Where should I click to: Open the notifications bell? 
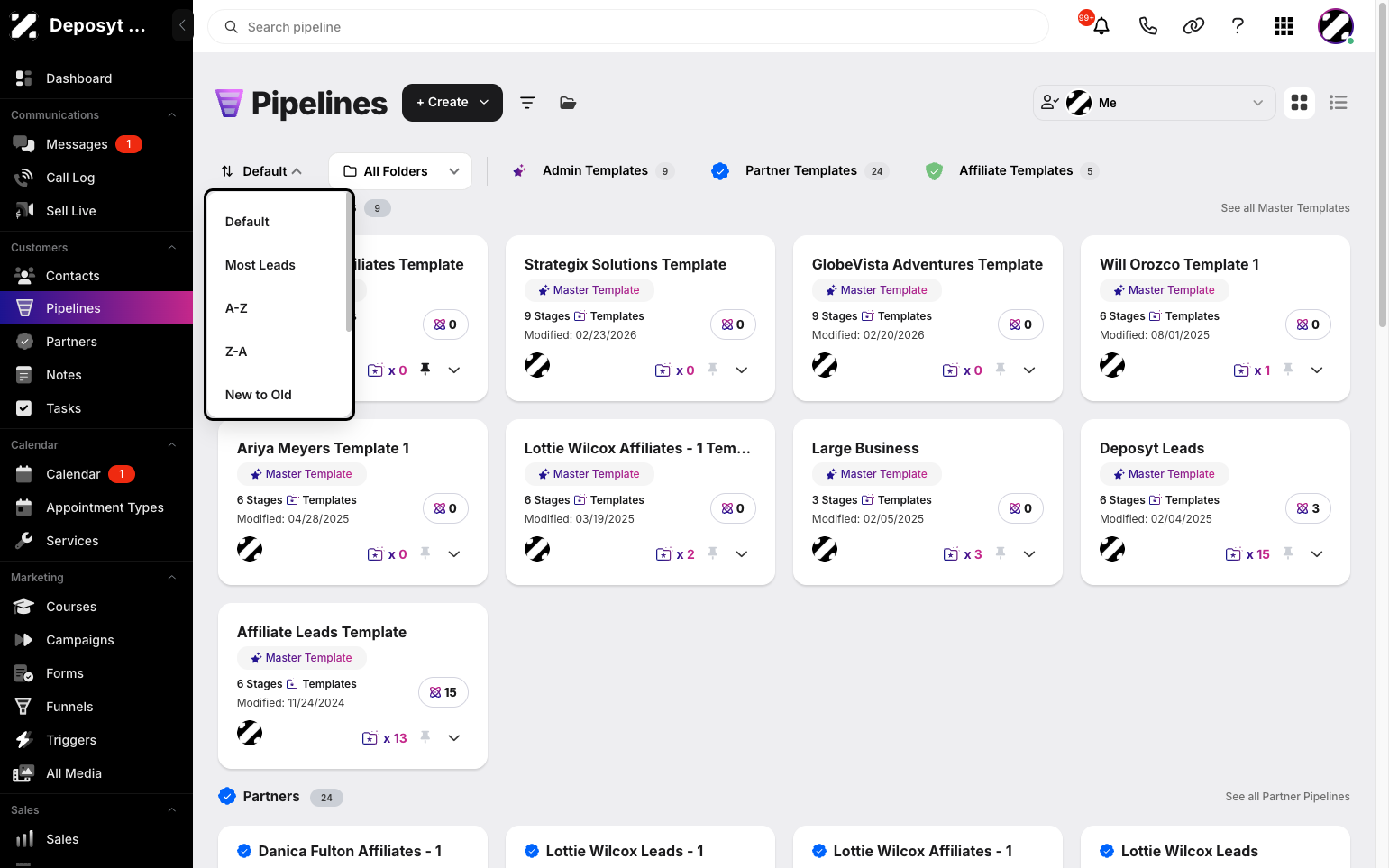(1101, 26)
